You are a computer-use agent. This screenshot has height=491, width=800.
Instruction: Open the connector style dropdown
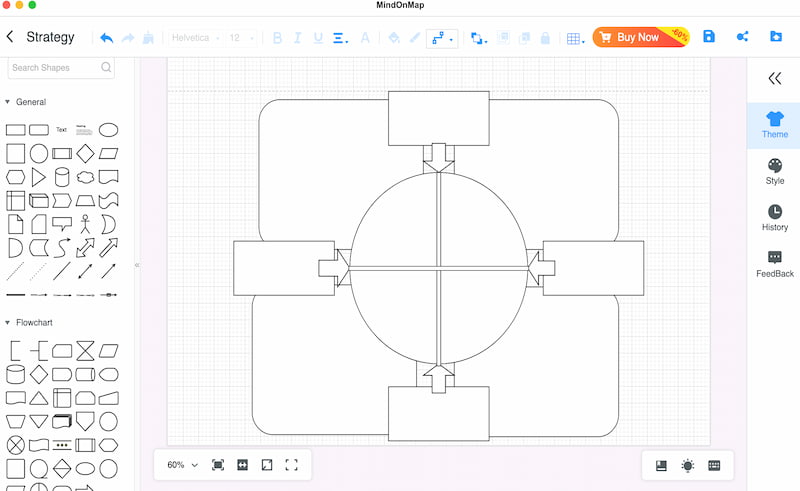coord(442,38)
